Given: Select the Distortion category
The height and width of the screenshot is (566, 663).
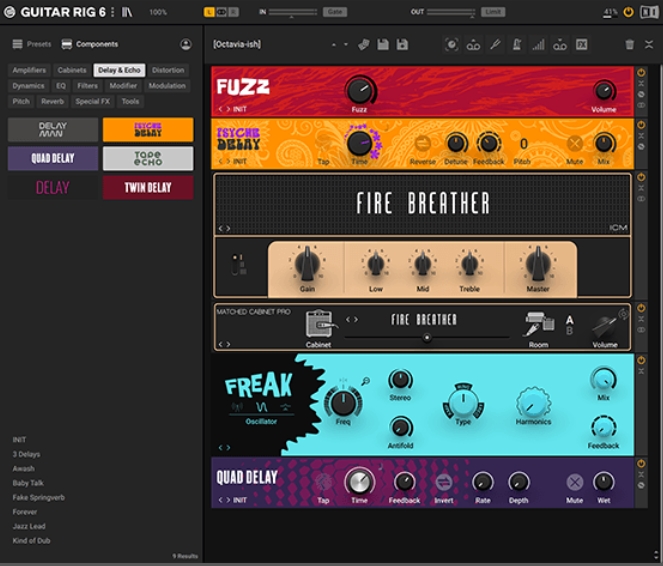Looking at the screenshot, I should 168,70.
